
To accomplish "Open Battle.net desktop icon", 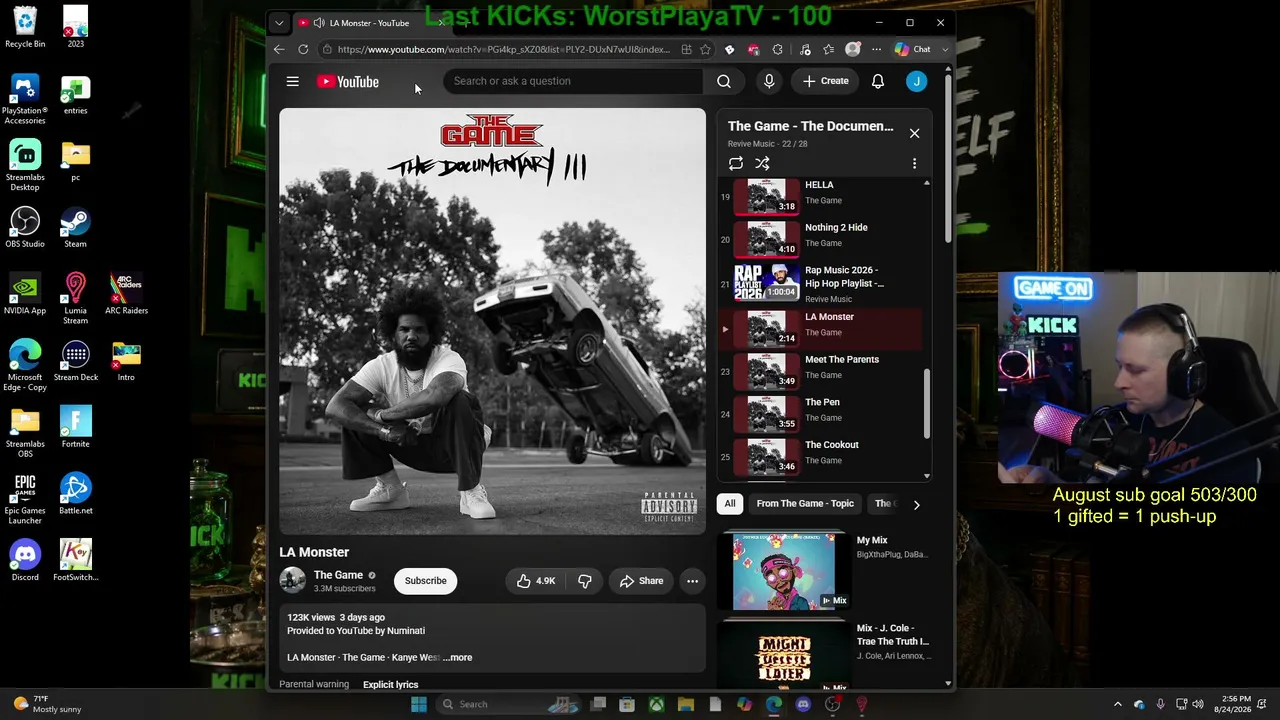I will pyautogui.click(x=75, y=494).
